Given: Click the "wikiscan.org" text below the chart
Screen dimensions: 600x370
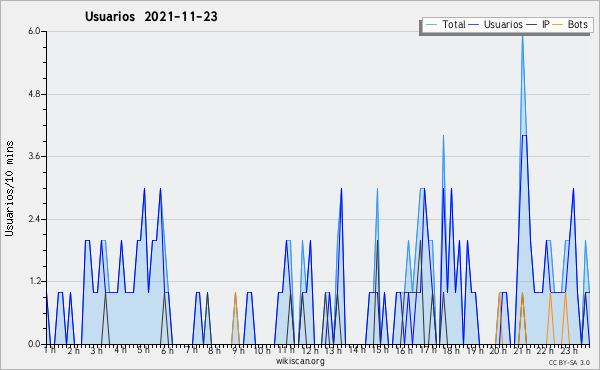Looking at the screenshot, I should [300, 361].
